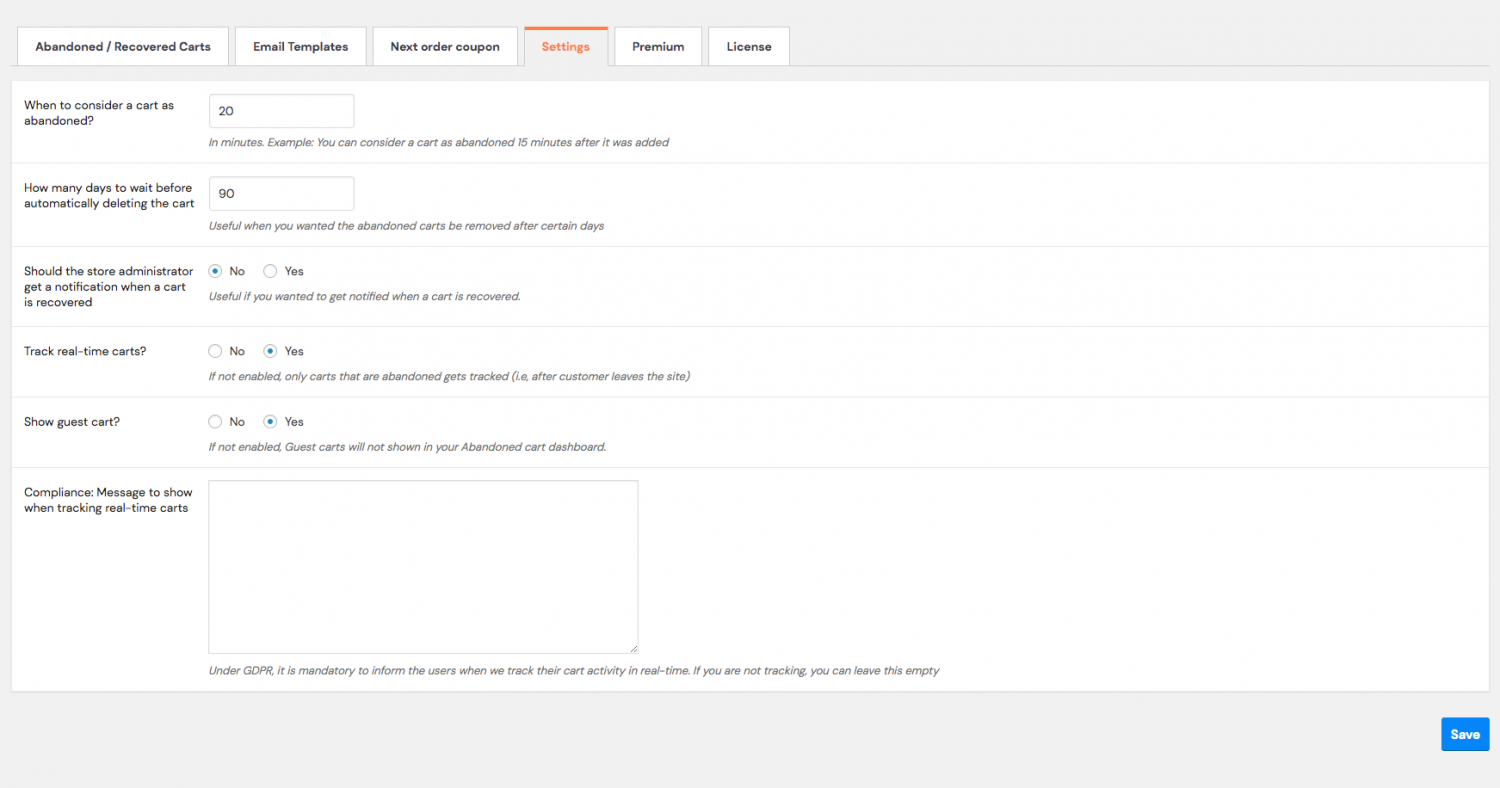1500x788 pixels.
Task: Click the "Show guest cart?" label text
Action: point(72,422)
